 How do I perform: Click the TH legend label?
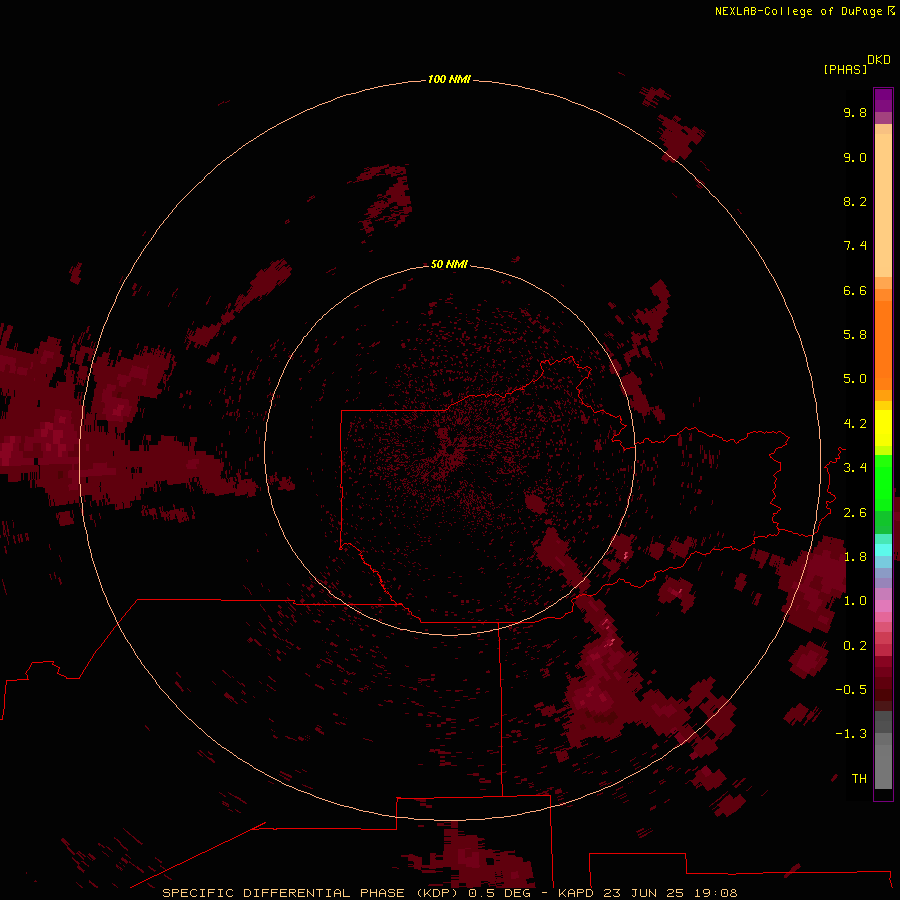pos(859,779)
